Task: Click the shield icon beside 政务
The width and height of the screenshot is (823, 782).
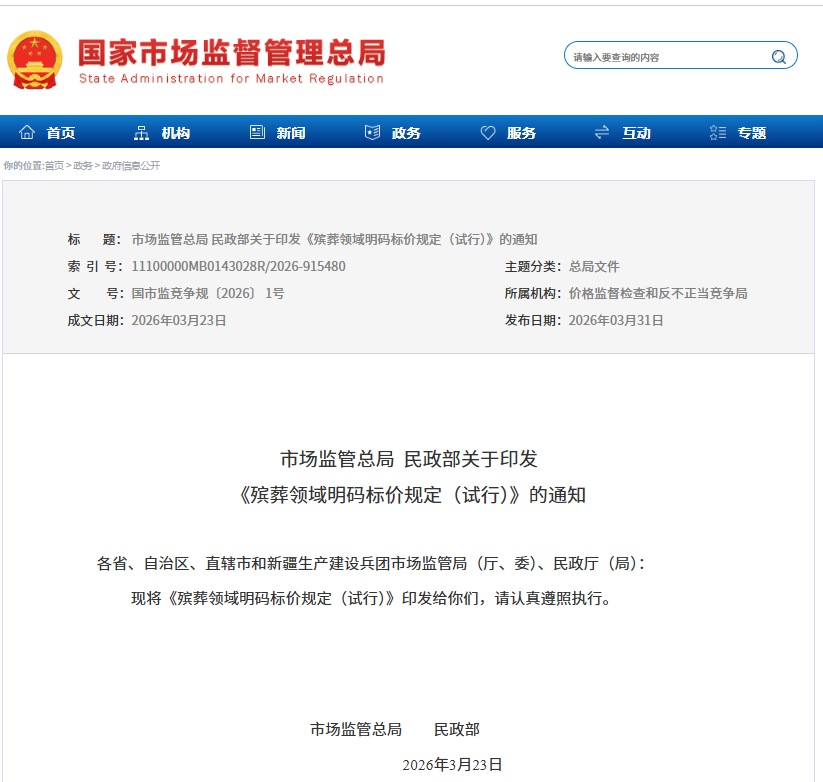Action: [x=373, y=133]
